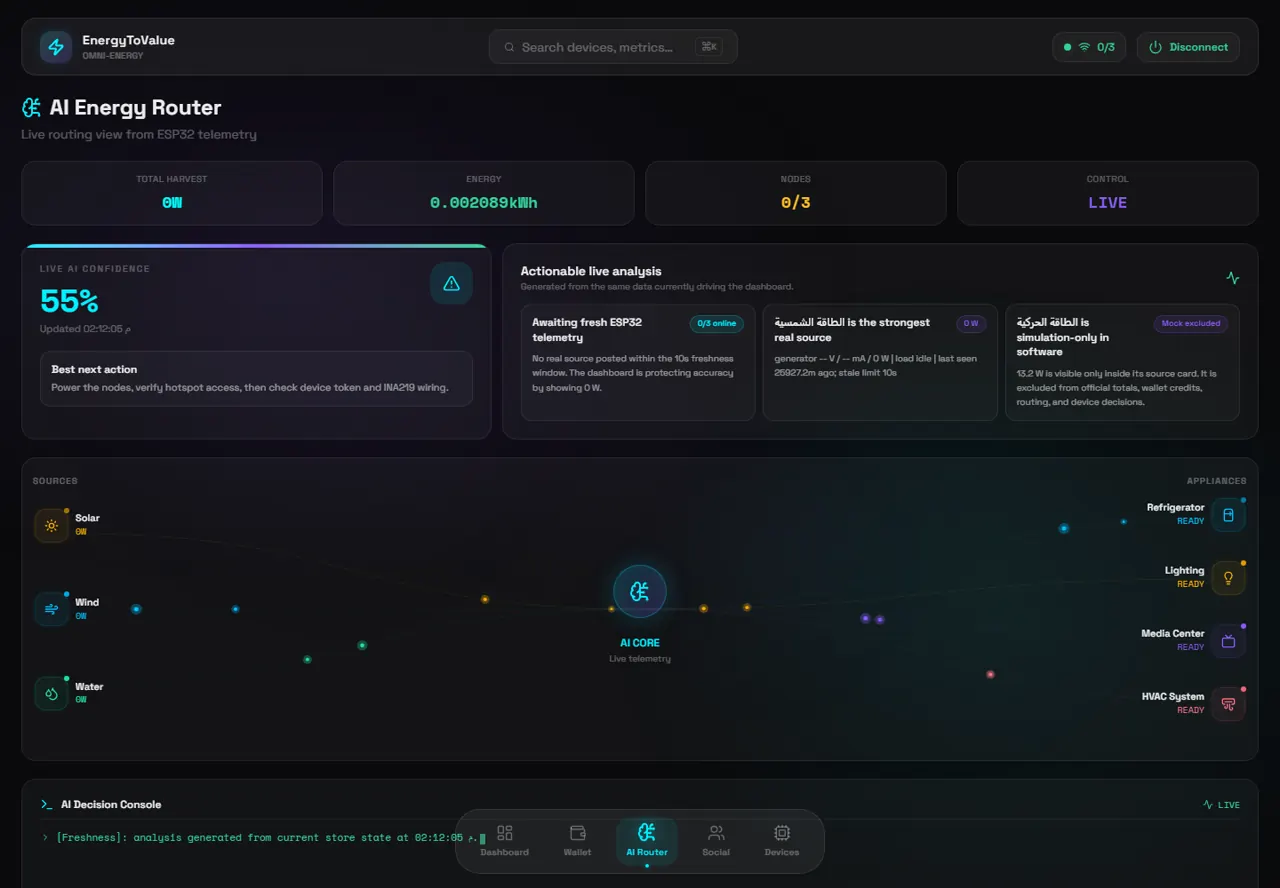
Task: Click the ⌘K shortcut badge in search
Action: pos(709,47)
